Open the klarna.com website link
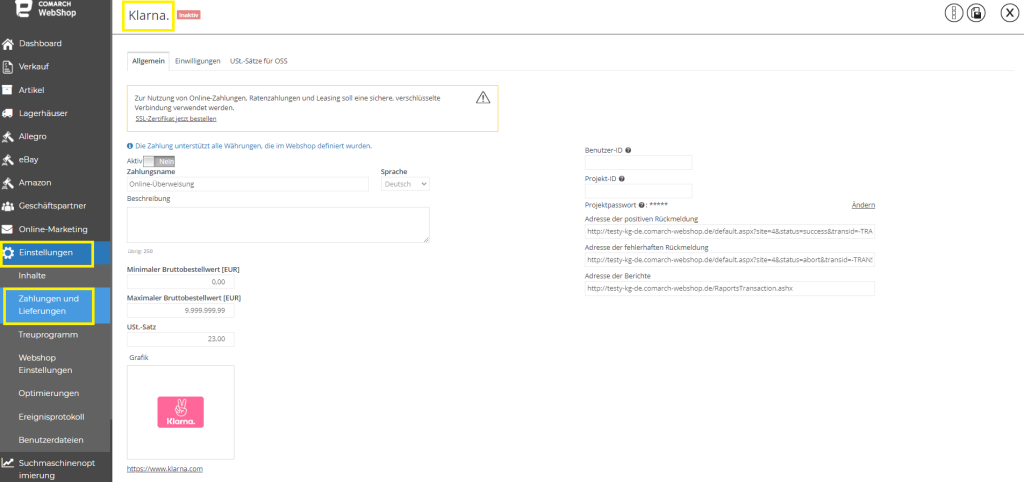Image resolution: width=1024 pixels, height=482 pixels. 165,469
